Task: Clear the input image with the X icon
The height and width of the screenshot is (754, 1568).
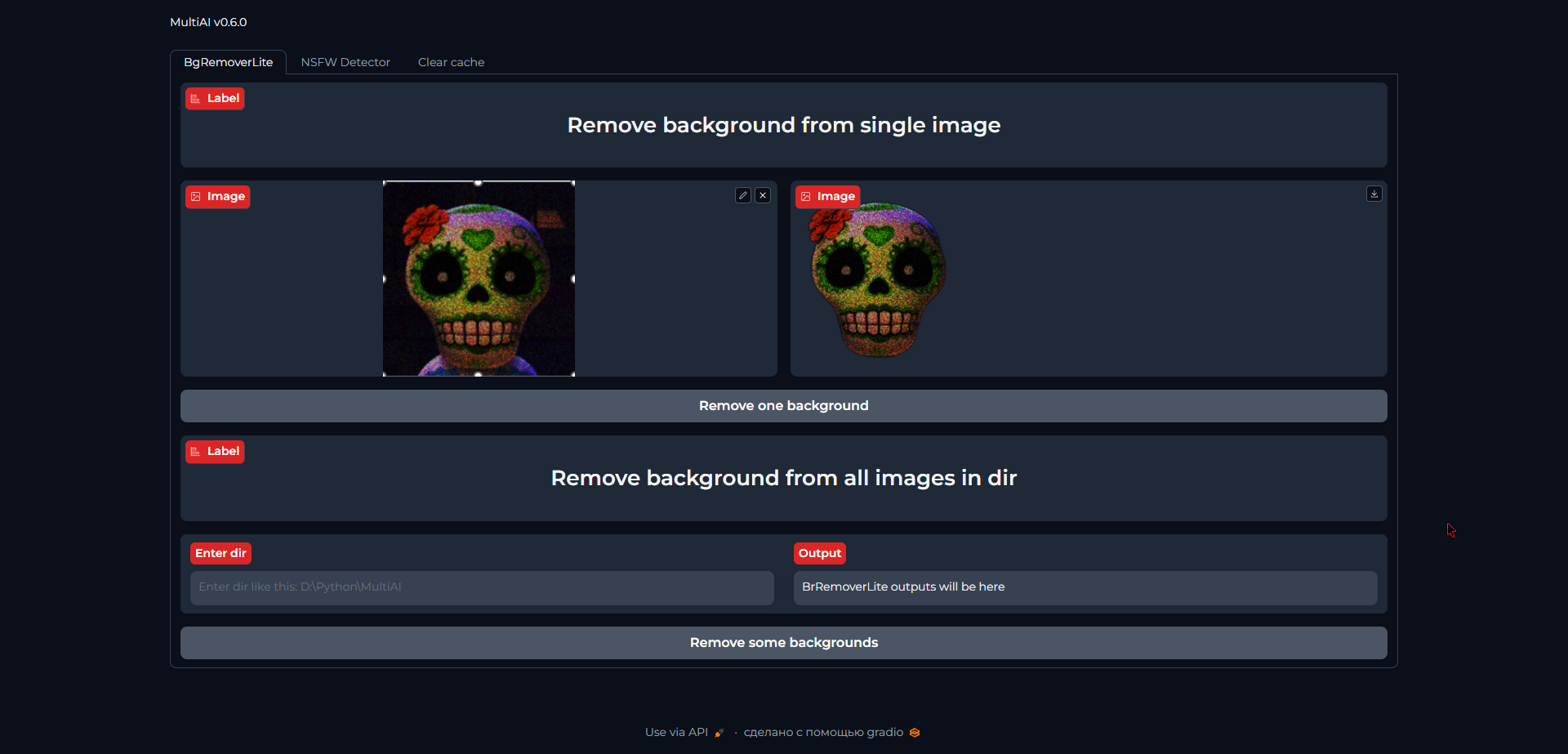Action: (x=763, y=195)
